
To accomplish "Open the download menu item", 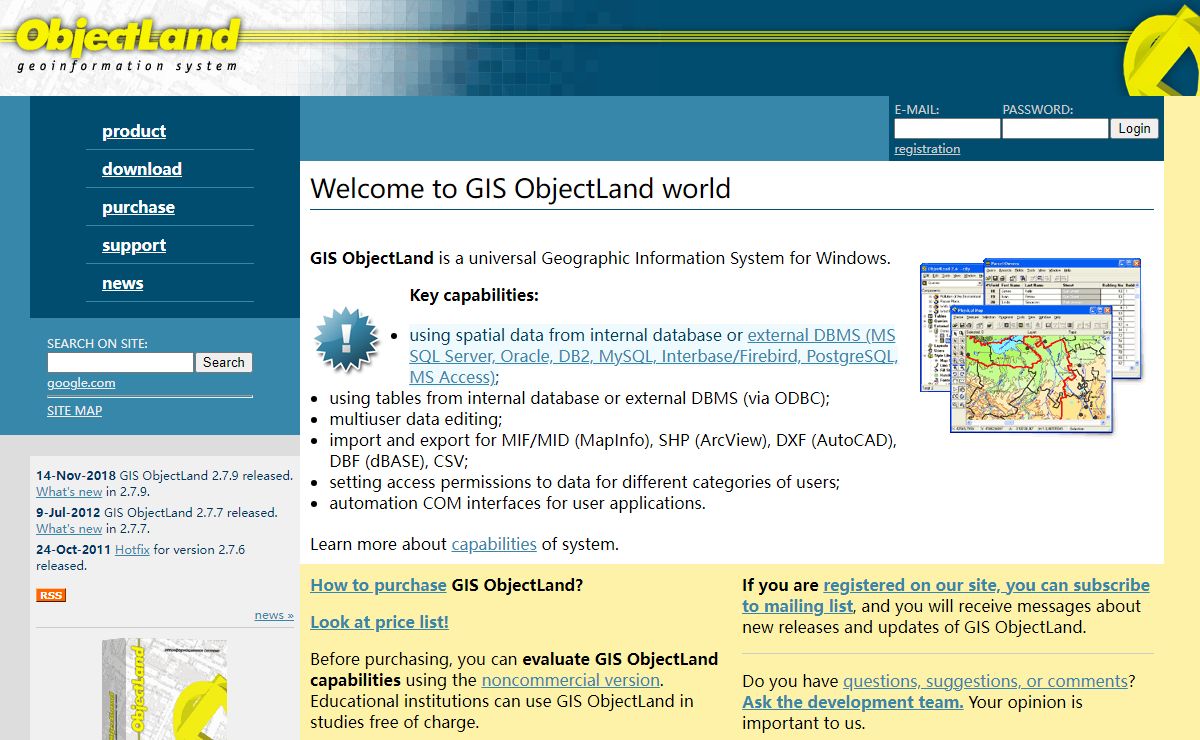I will (x=142, y=169).
